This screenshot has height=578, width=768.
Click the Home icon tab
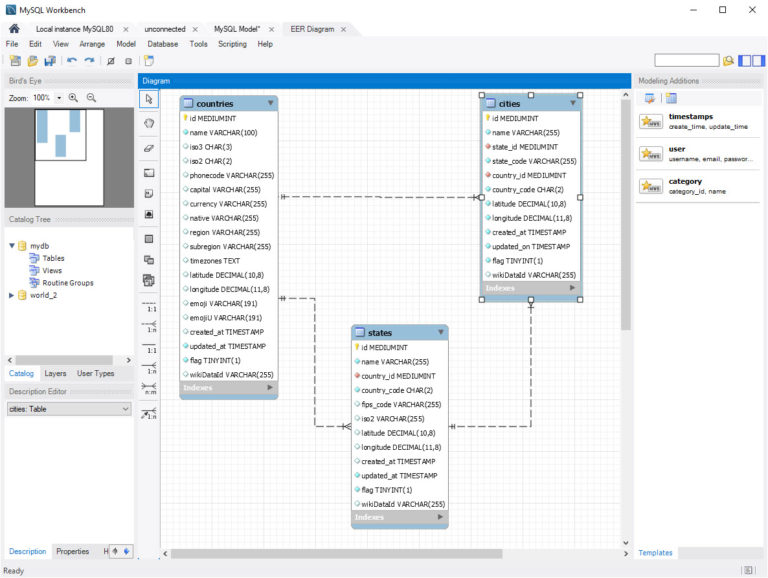click(14, 28)
